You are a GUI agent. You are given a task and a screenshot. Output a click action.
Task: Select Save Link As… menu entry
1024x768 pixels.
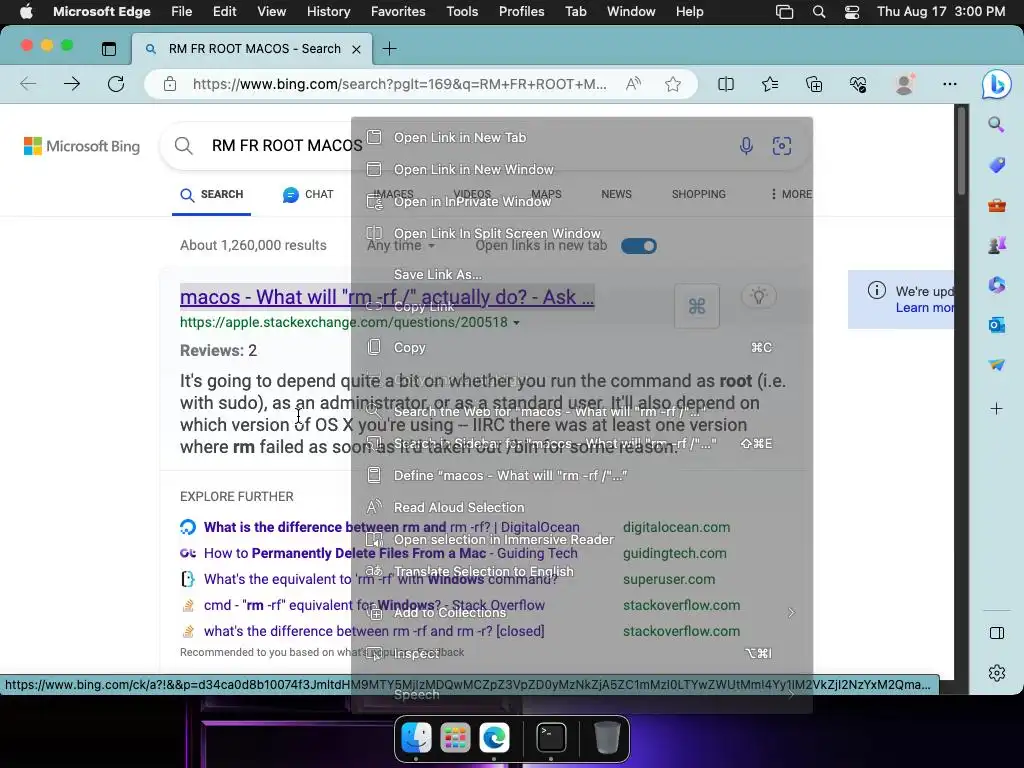click(x=581, y=274)
